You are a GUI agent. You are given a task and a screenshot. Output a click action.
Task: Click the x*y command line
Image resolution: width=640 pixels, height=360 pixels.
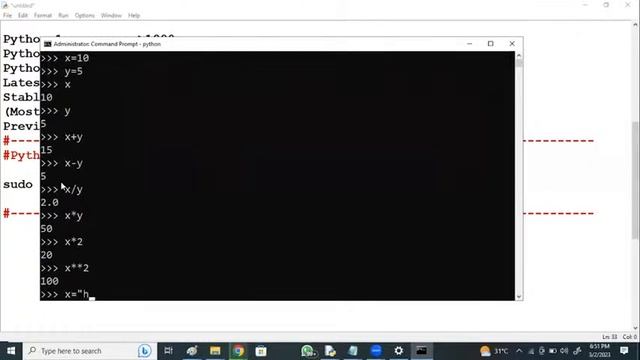pyautogui.click(x=62, y=216)
